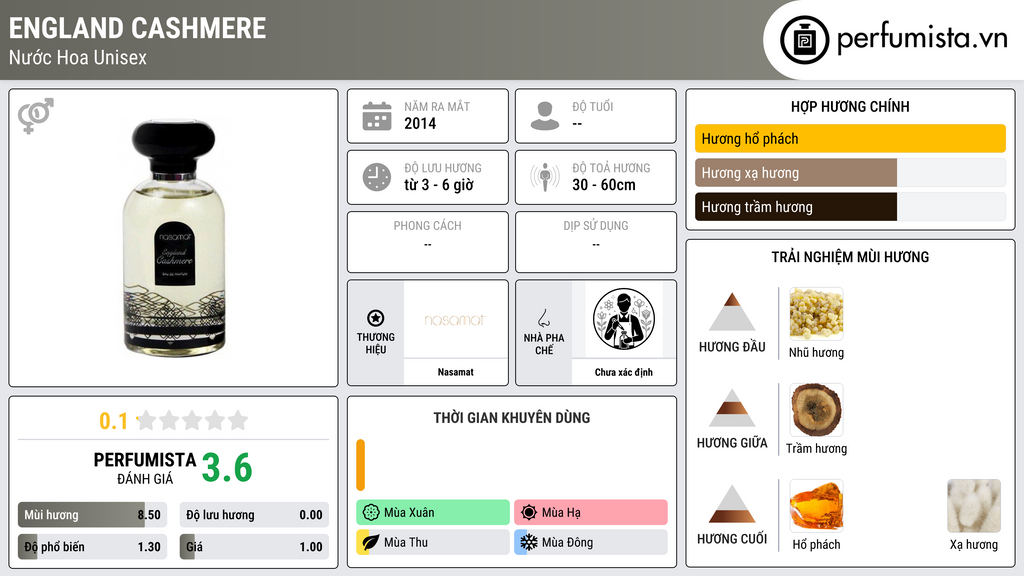Image resolution: width=1024 pixels, height=576 pixels.
Task: Open the Trầm hương note thumbnail
Action: pos(816,410)
